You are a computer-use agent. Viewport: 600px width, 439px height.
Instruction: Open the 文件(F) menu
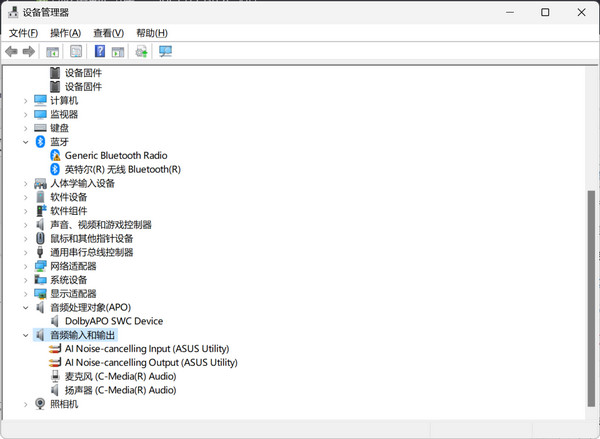[x=23, y=33]
